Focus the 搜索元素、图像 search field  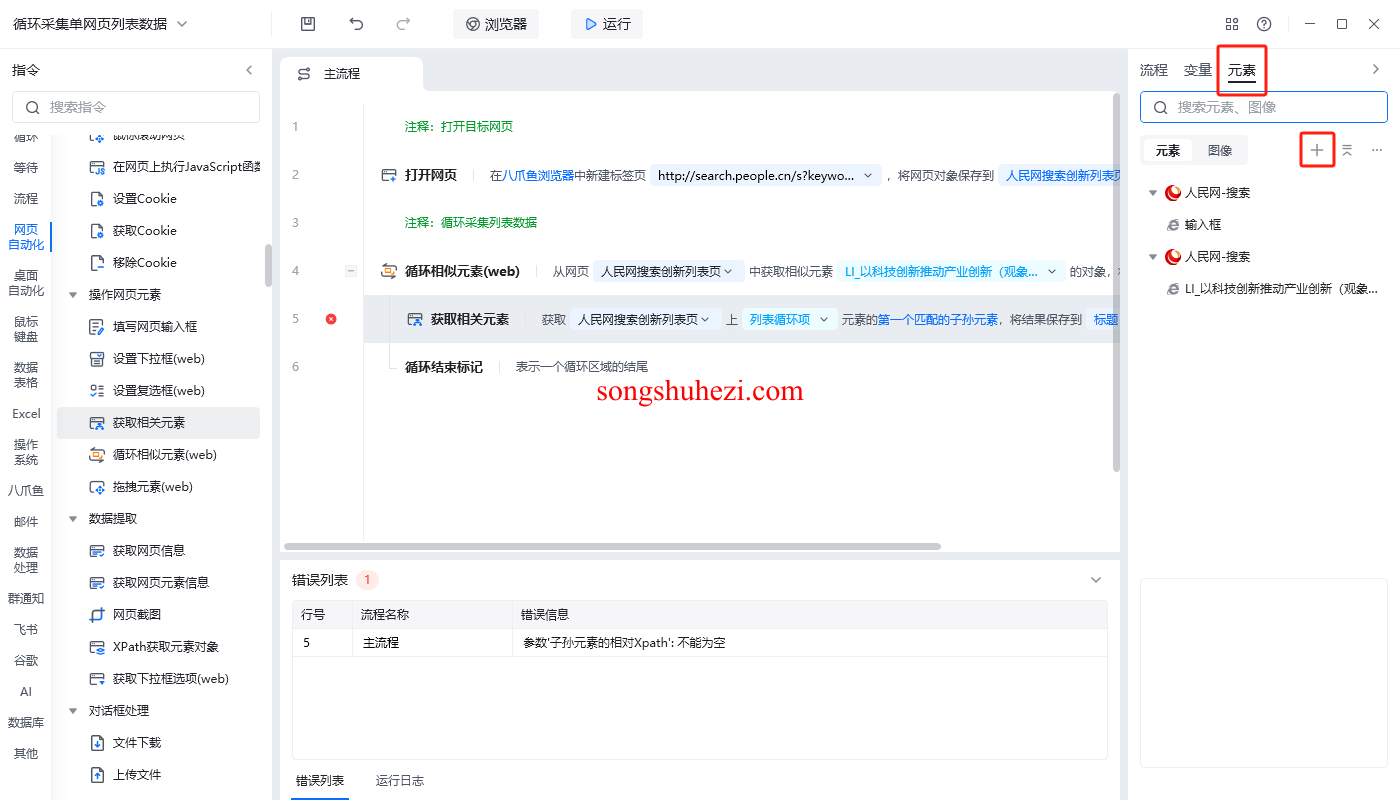coord(1264,107)
